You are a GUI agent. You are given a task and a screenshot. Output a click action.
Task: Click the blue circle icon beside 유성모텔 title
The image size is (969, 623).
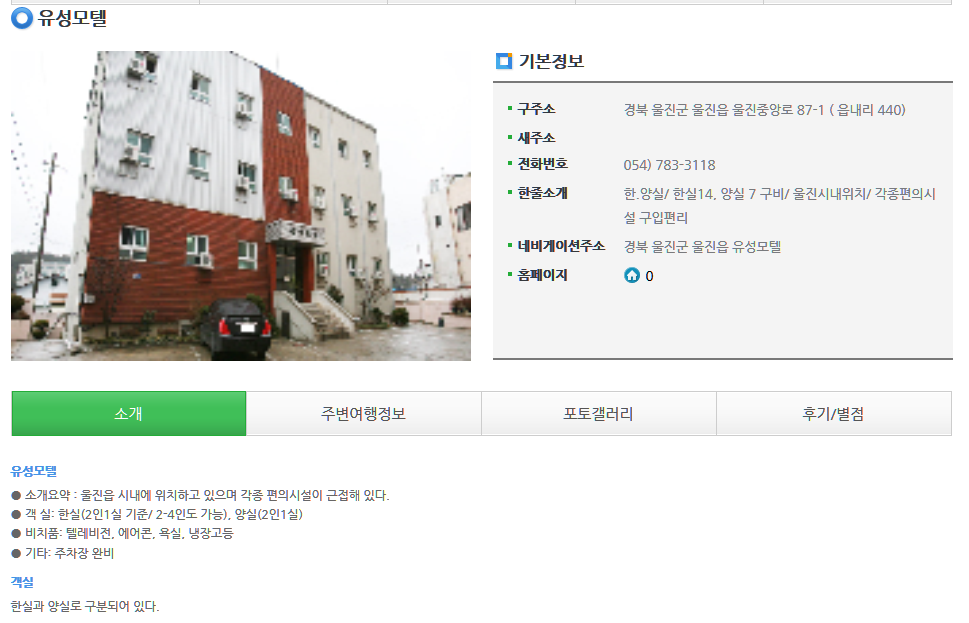click(x=22, y=18)
